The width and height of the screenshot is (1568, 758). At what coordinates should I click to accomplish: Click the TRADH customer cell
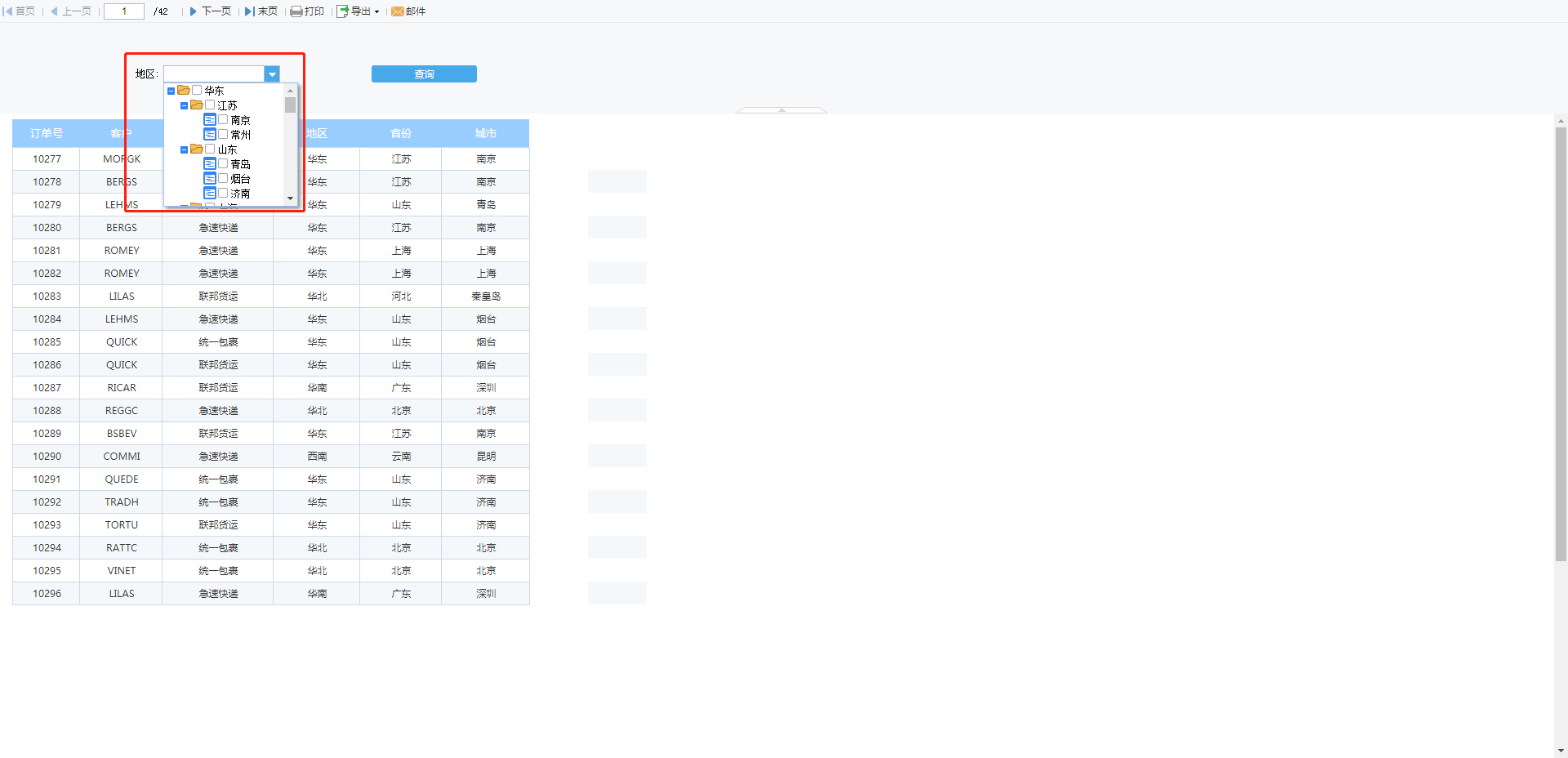pyautogui.click(x=122, y=502)
